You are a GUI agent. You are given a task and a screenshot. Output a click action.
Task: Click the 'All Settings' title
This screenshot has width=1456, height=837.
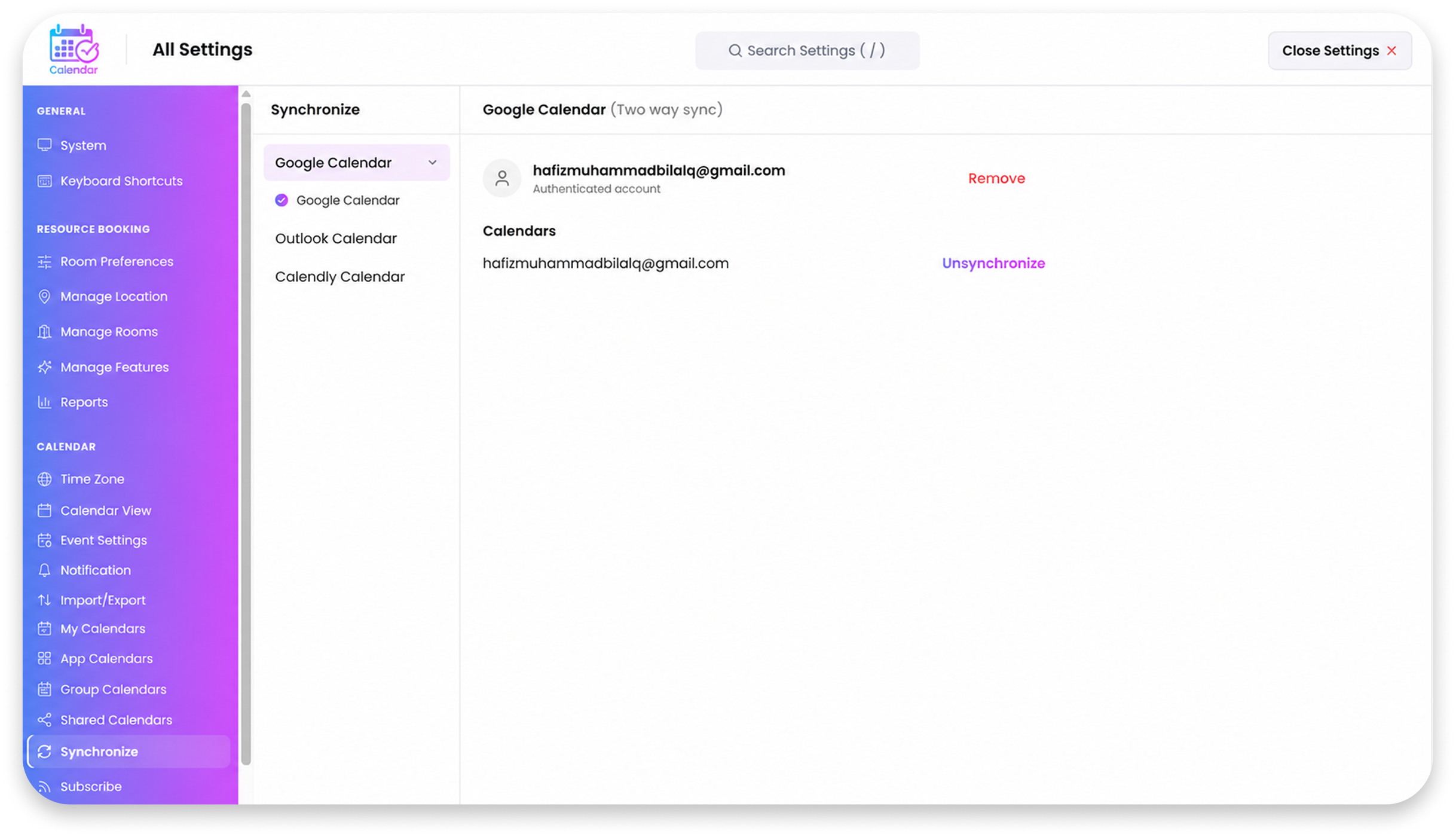[x=203, y=50]
